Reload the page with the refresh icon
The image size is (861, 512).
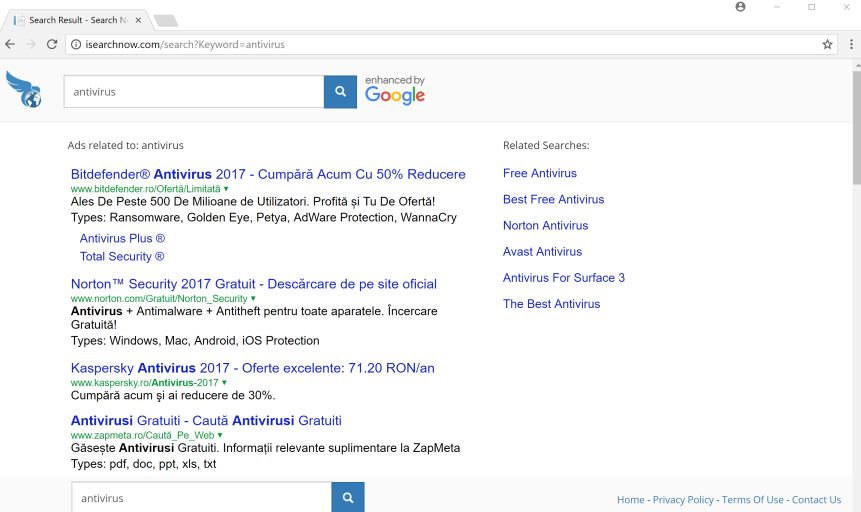52,44
